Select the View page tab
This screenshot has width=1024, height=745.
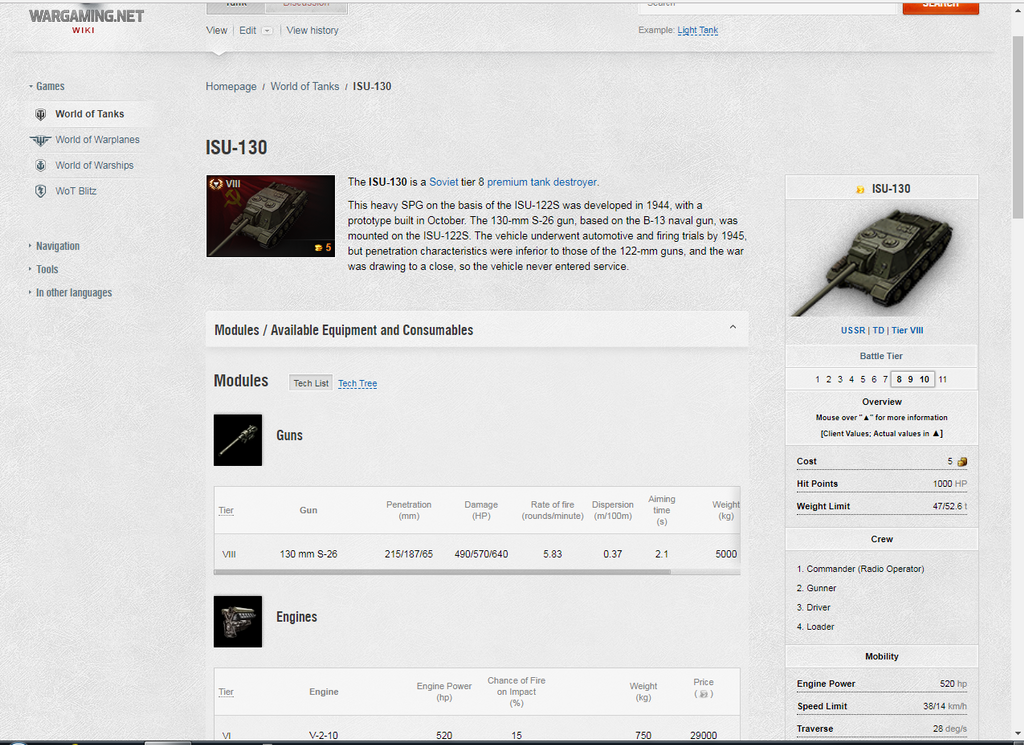coord(216,31)
